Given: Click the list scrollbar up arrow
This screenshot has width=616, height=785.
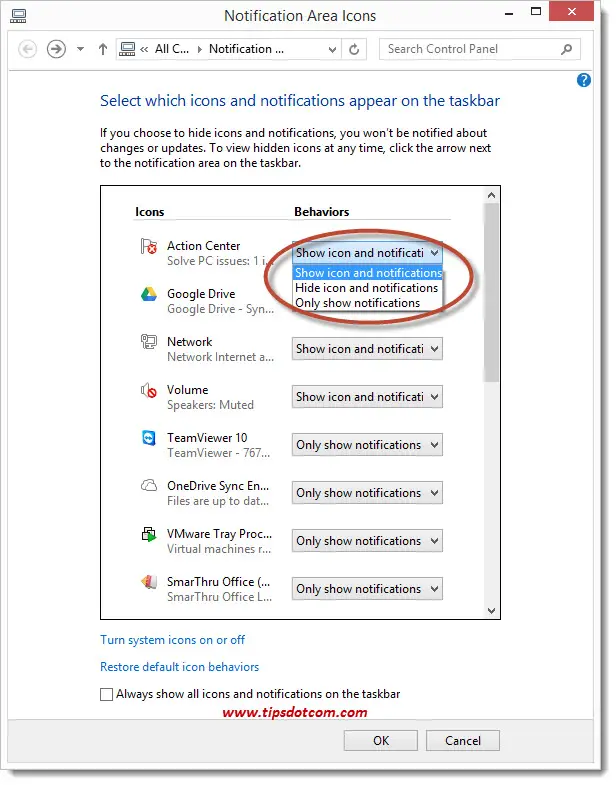Looking at the screenshot, I should (x=491, y=195).
